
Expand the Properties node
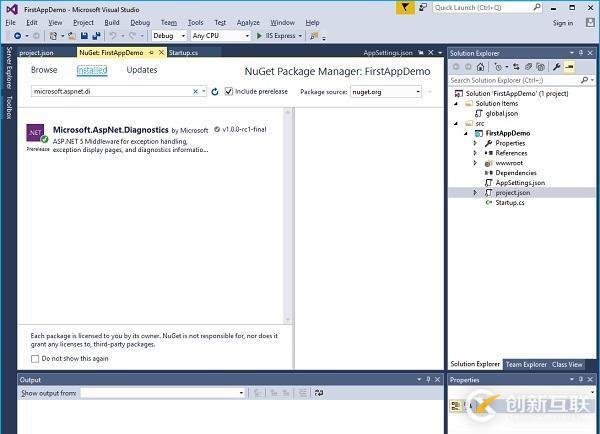(475, 143)
